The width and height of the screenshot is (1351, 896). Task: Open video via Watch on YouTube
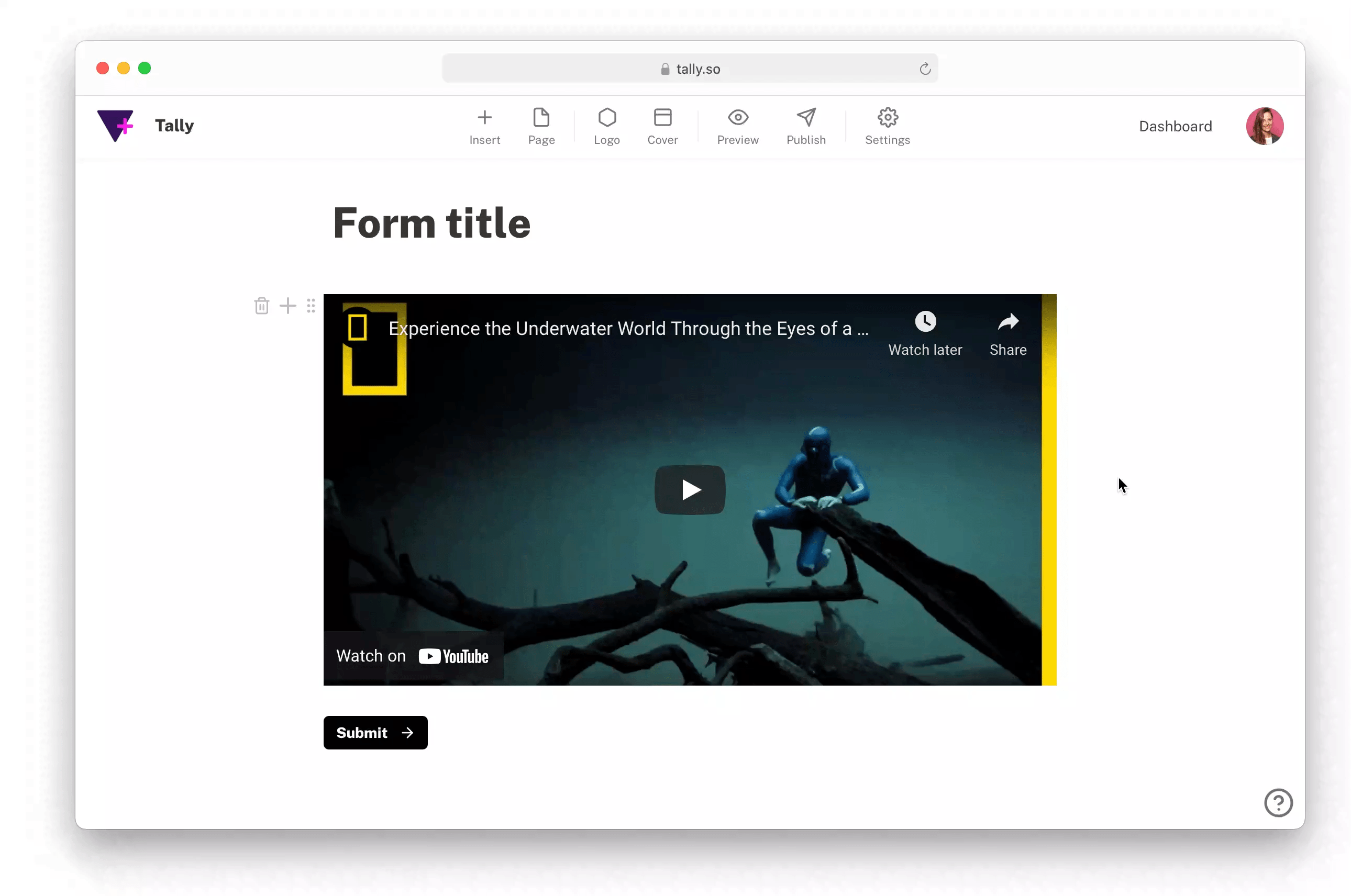pos(413,656)
